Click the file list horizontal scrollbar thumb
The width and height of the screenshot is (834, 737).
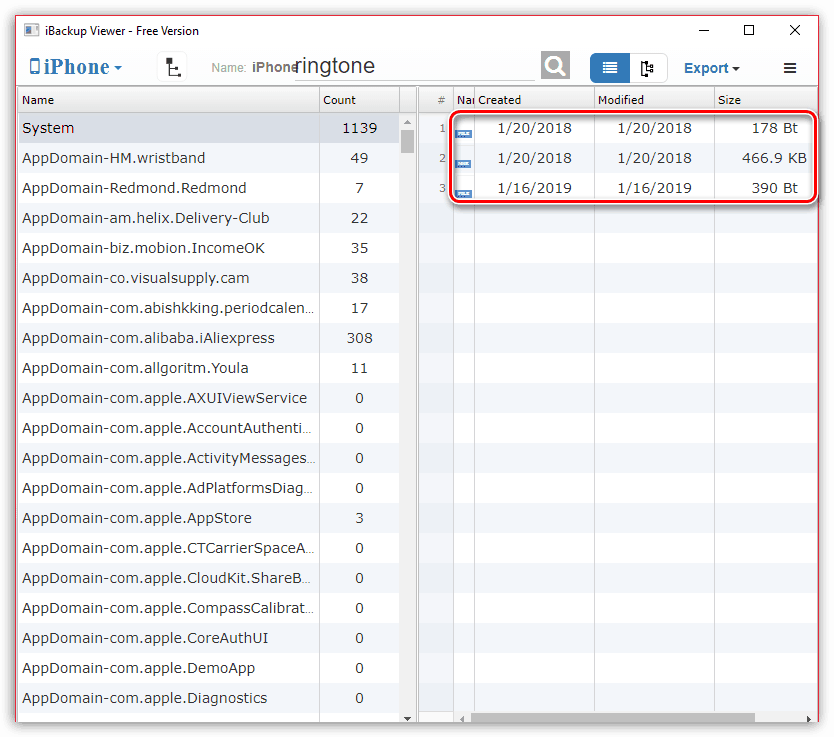point(612,718)
